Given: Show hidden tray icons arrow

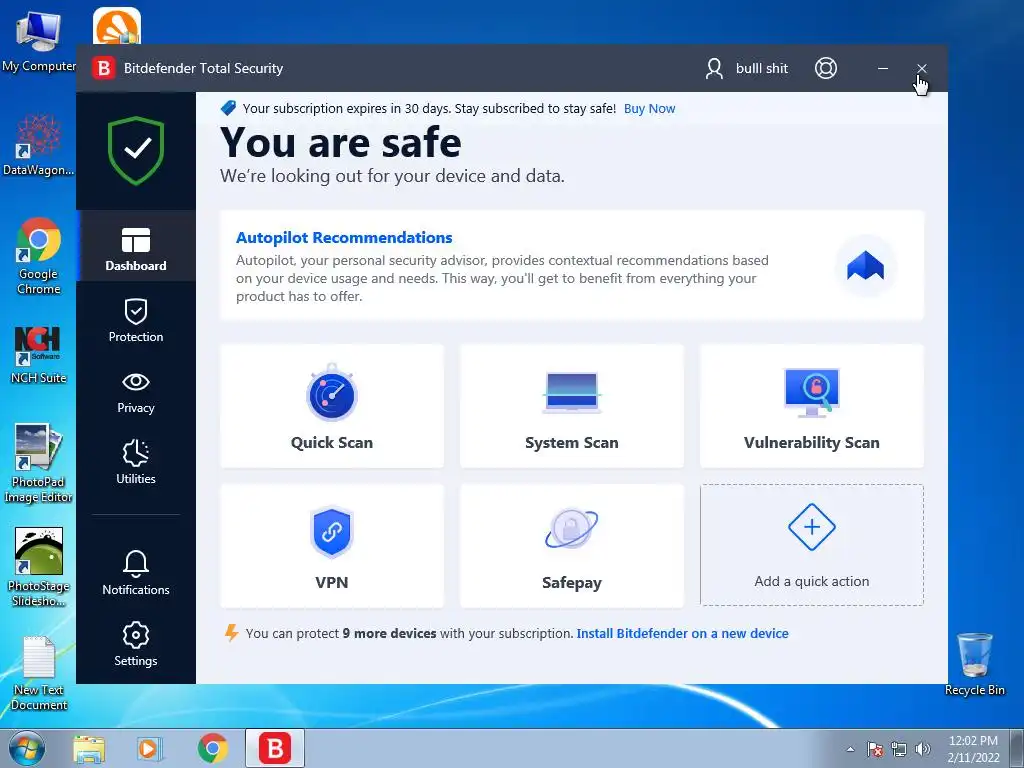Looking at the screenshot, I should [x=850, y=749].
